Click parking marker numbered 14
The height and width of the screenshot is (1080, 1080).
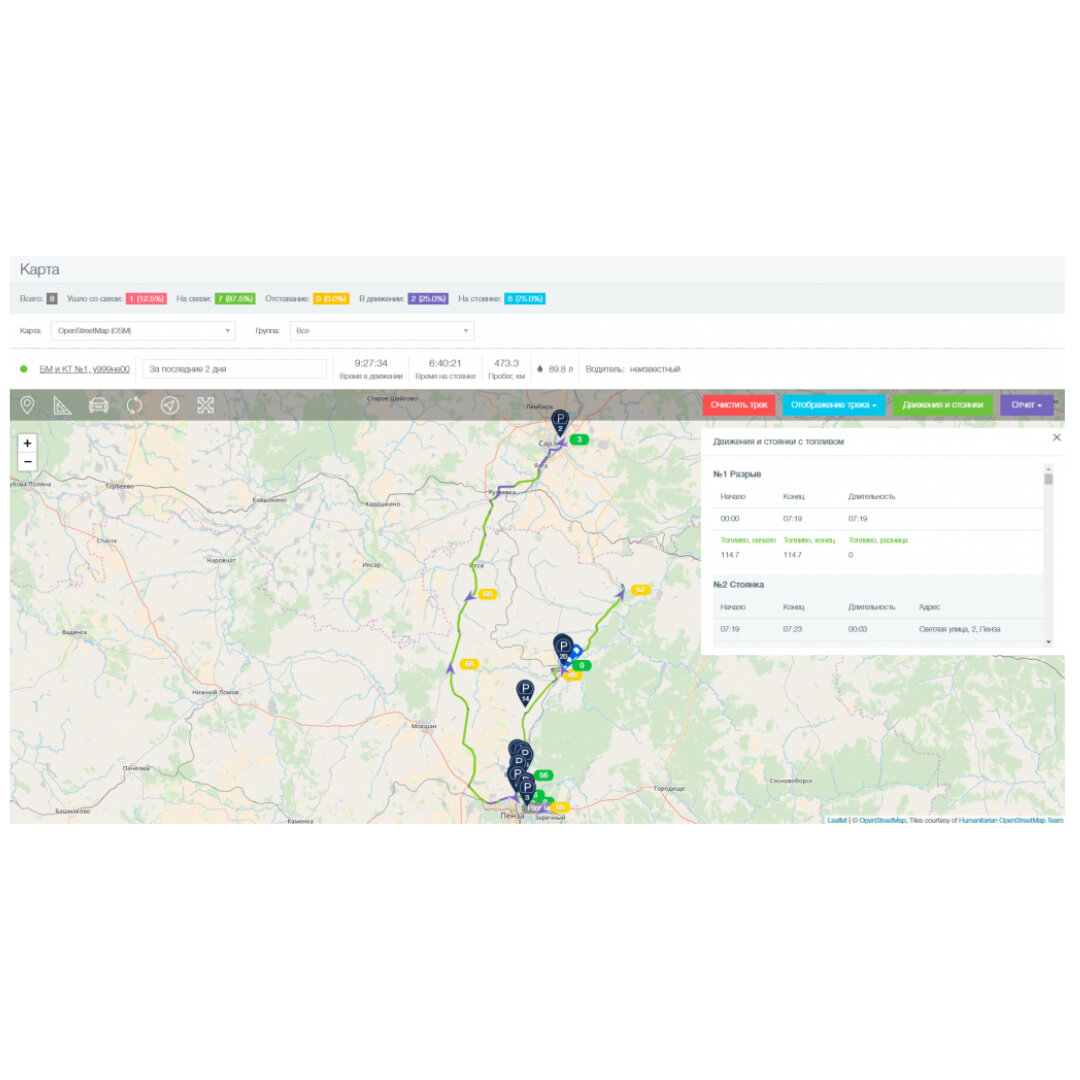coord(525,692)
